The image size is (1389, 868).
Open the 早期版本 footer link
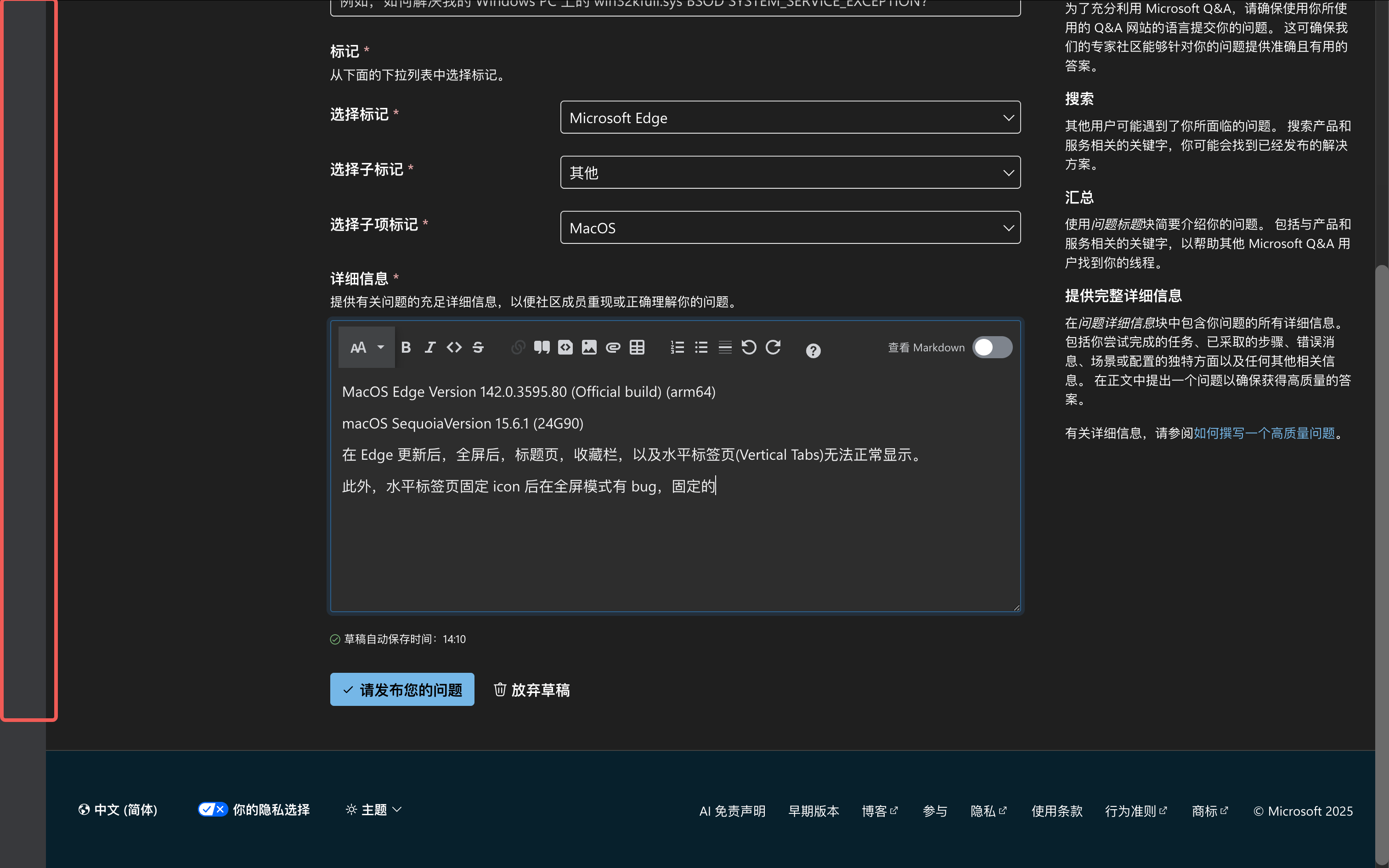pos(813,811)
